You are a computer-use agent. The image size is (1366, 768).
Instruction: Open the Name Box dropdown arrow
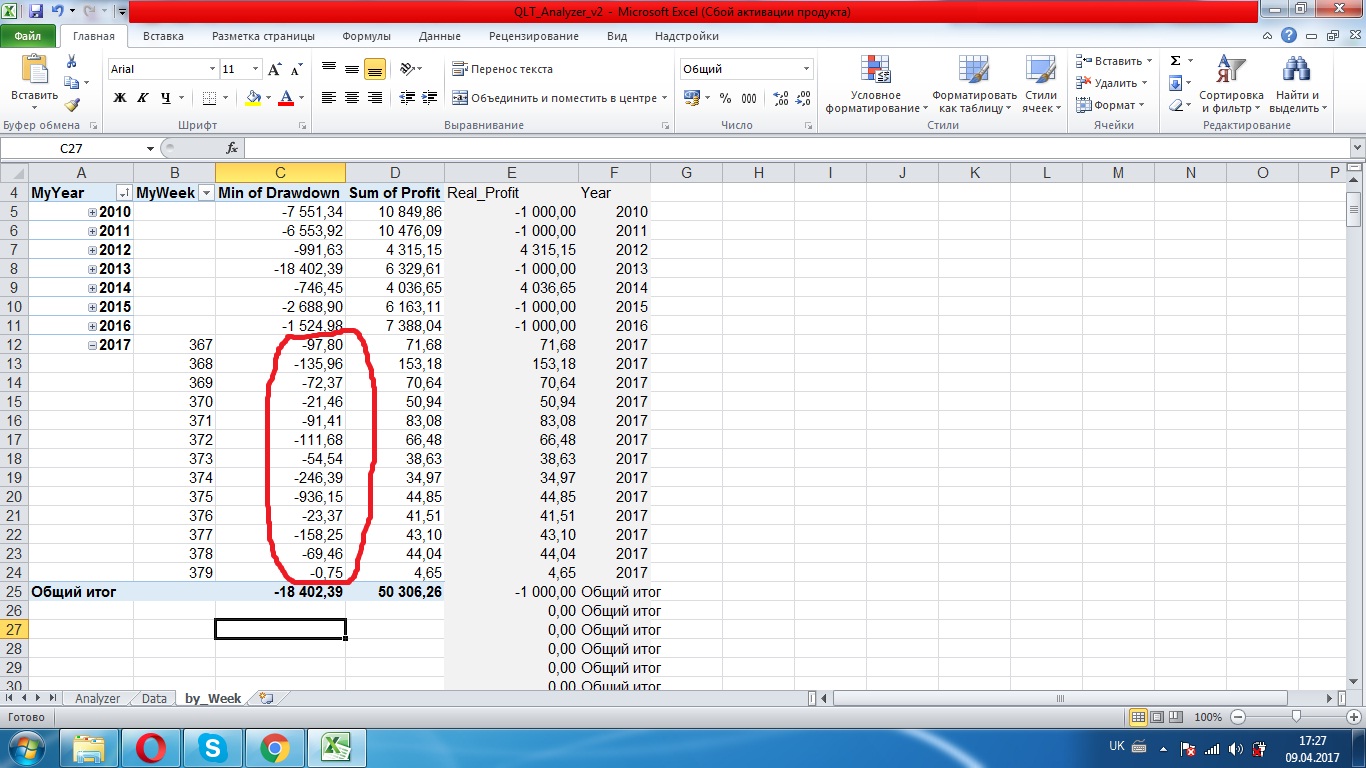pyautogui.click(x=150, y=148)
